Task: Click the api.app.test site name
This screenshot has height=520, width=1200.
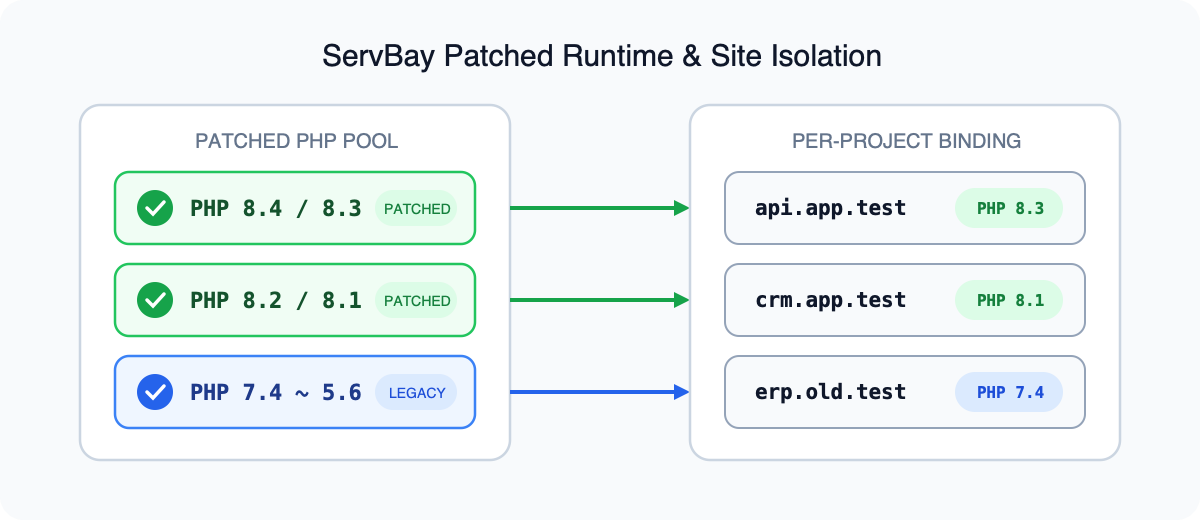Action: point(831,209)
